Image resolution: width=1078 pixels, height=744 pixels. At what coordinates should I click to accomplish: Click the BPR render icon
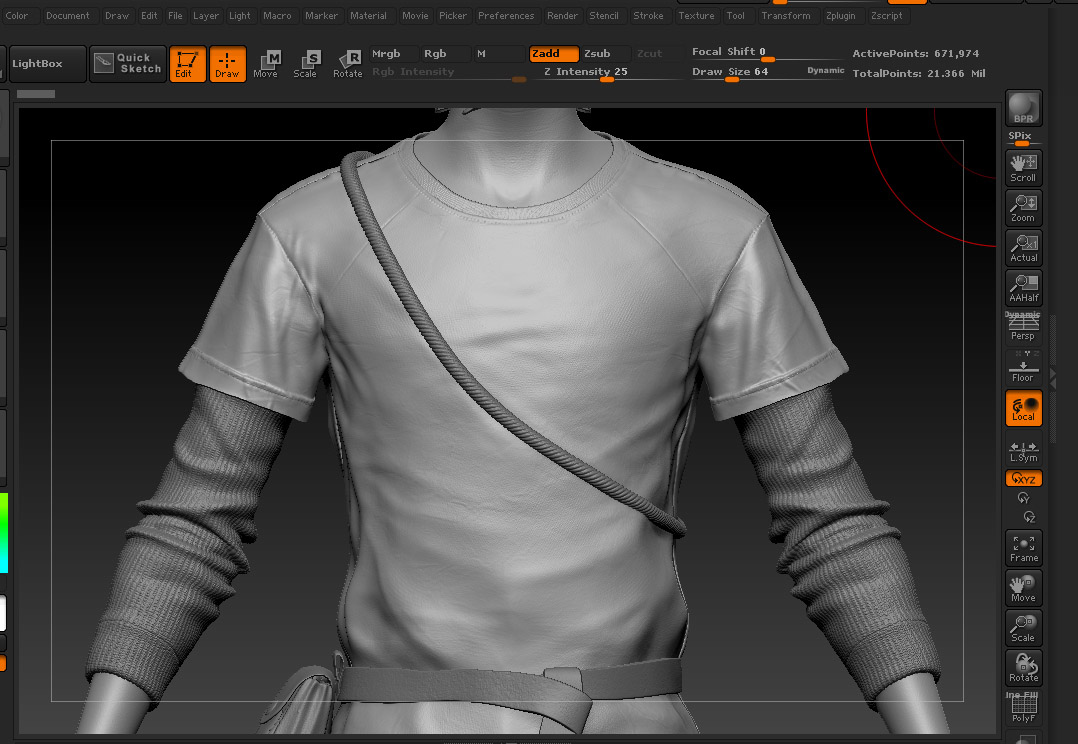coord(1023,108)
